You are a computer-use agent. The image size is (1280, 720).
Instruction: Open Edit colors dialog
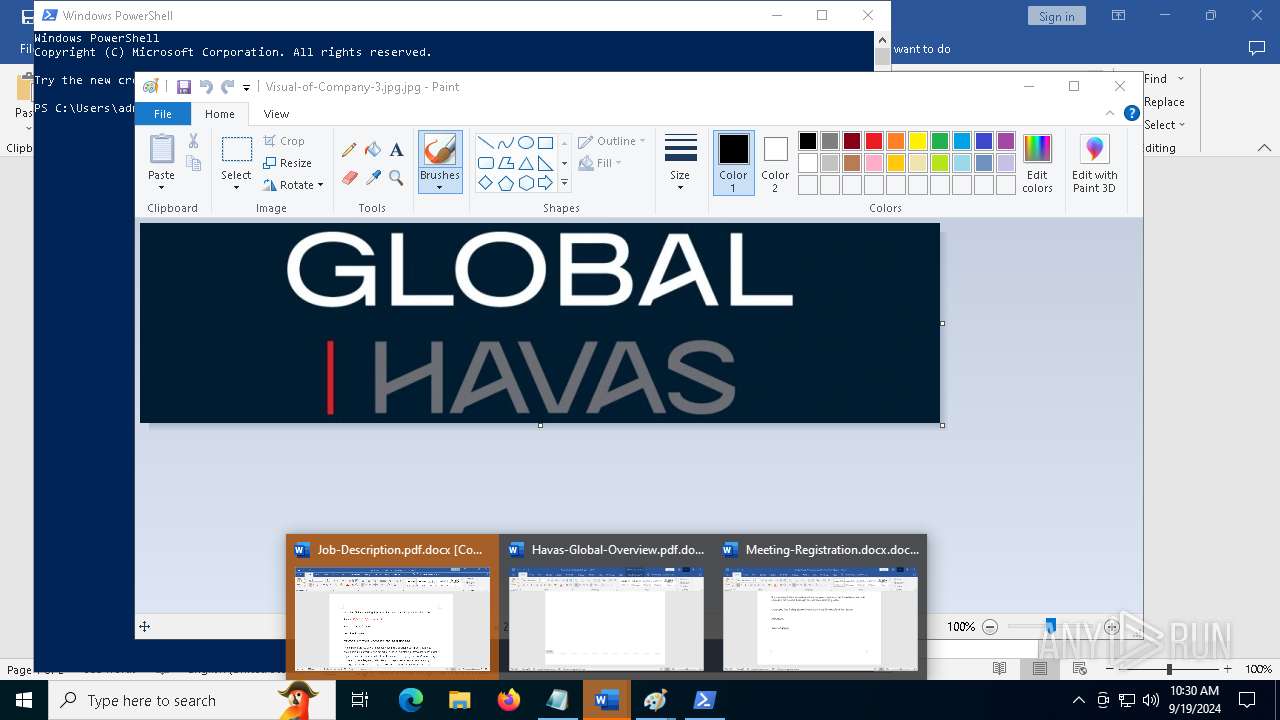point(1037,163)
